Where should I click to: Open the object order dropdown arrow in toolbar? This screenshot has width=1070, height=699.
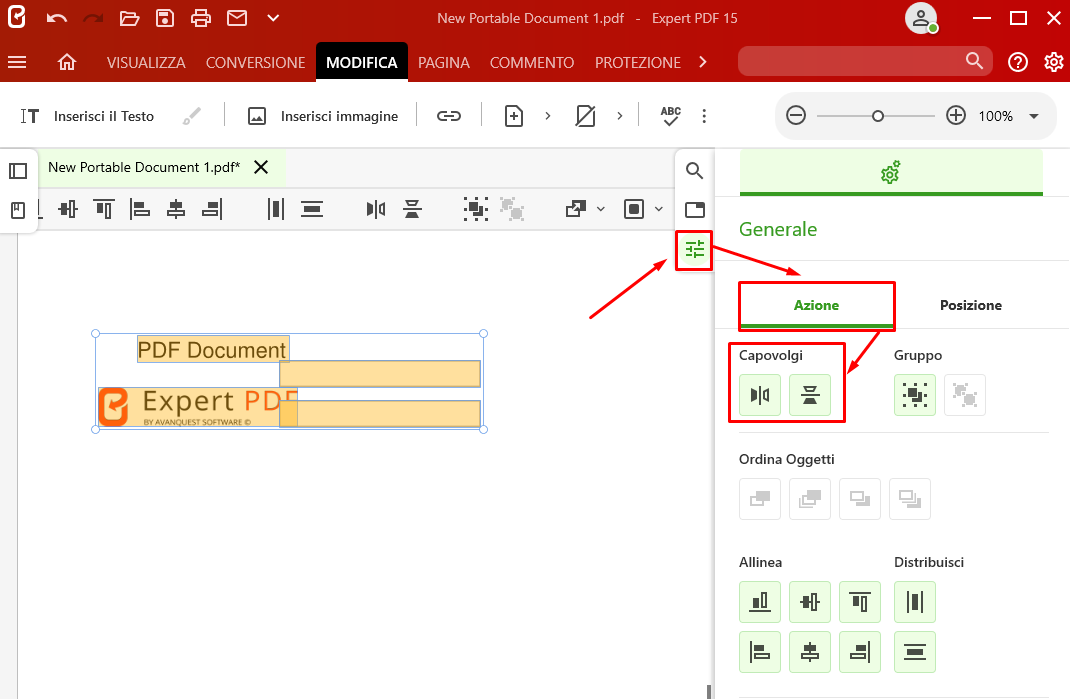tap(601, 209)
